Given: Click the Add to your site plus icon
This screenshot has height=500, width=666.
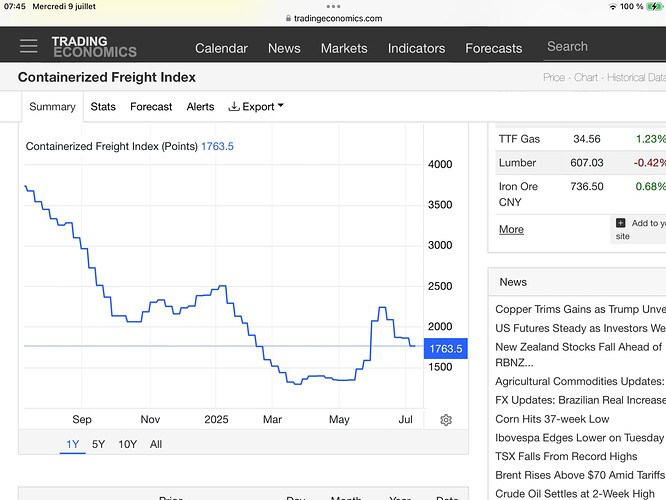Looking at the screenshot, I should [621, 223].
